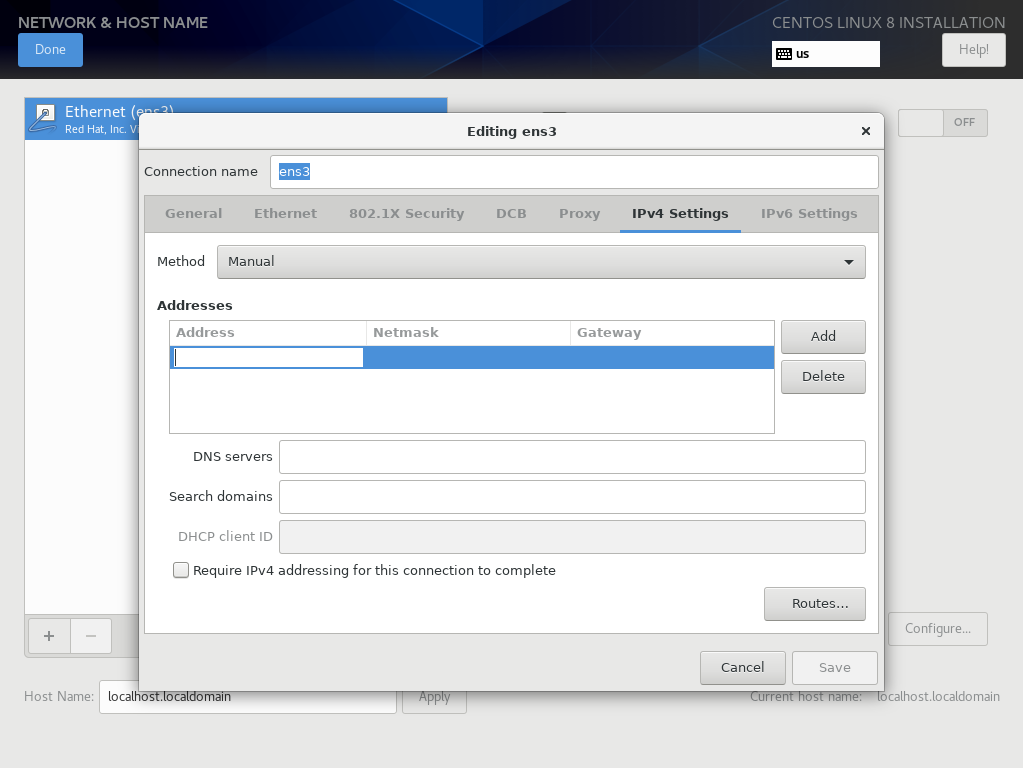Screen dimensions: 1023x768
Task: Switch to the Ethernet tab
Action: coord(285,213)
